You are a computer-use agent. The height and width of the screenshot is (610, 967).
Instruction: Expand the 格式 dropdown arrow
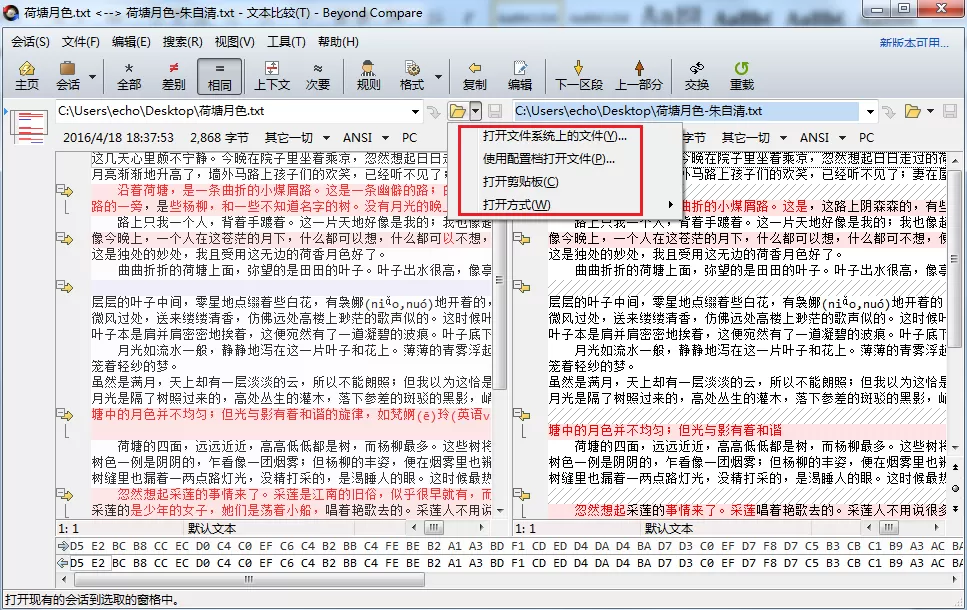click(x=438, y=77)
